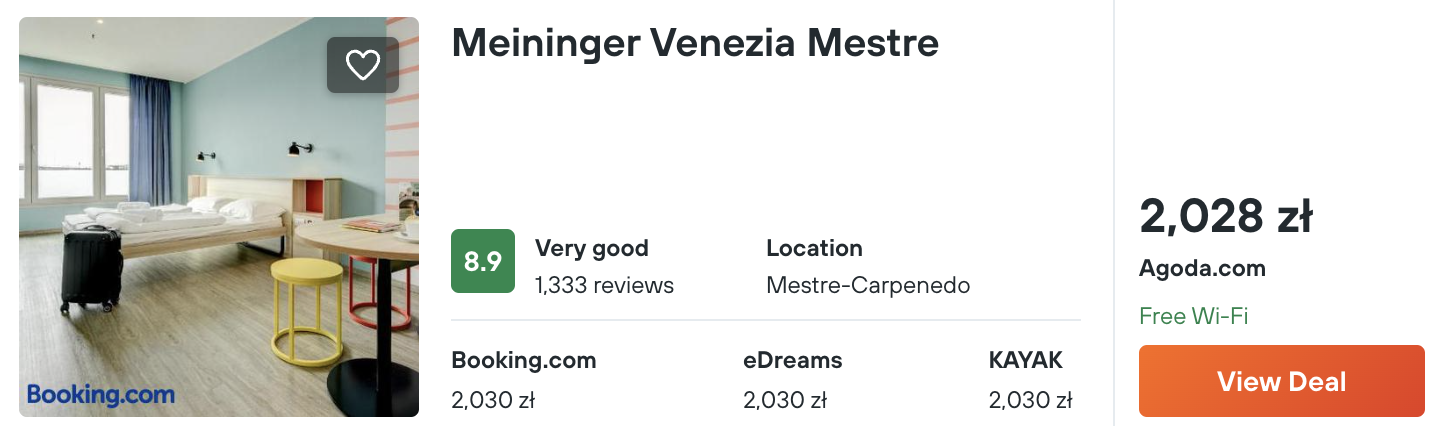The height and width of the screenshot is (426, 1446).
Task: Open the hotel room photo
Action: coord(219,217)
